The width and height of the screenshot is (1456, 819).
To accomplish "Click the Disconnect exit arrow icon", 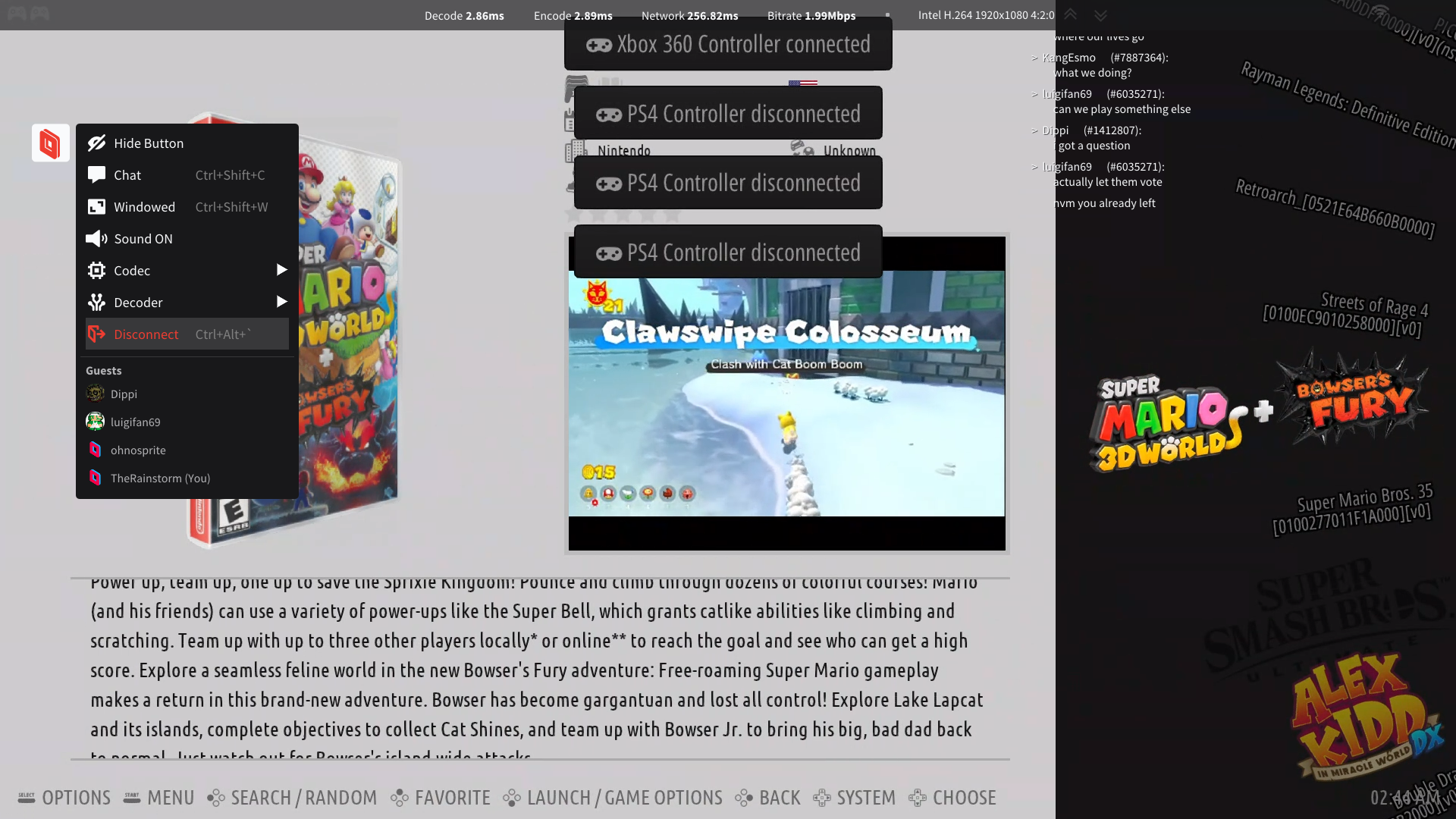I will pos(96,334).
